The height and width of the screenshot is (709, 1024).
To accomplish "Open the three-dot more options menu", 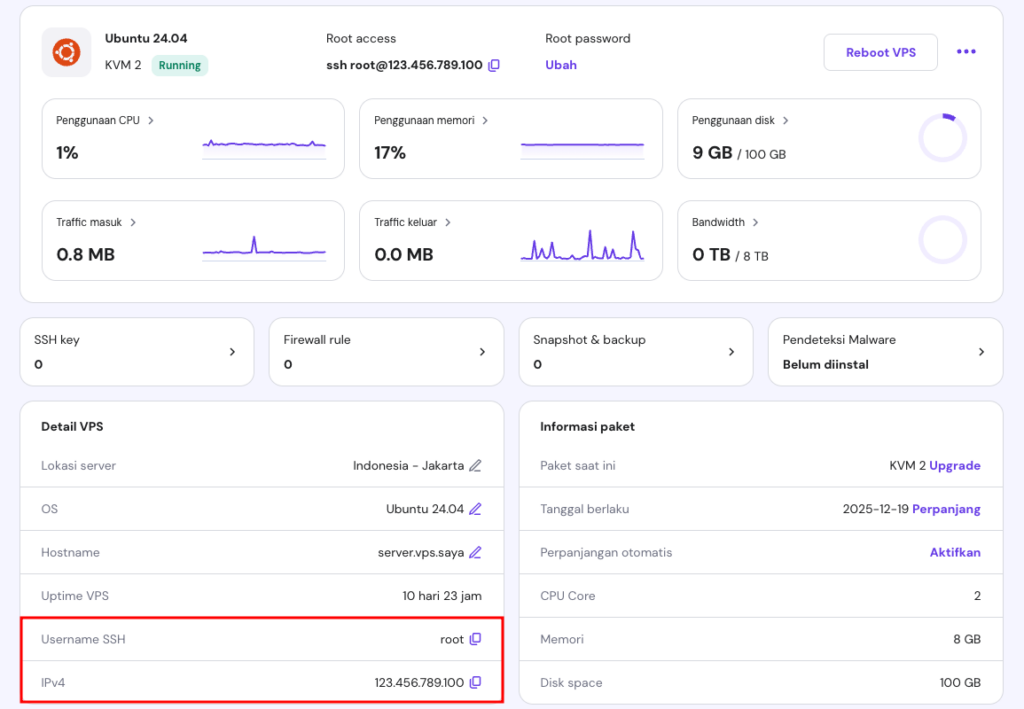I will (966, 52).
